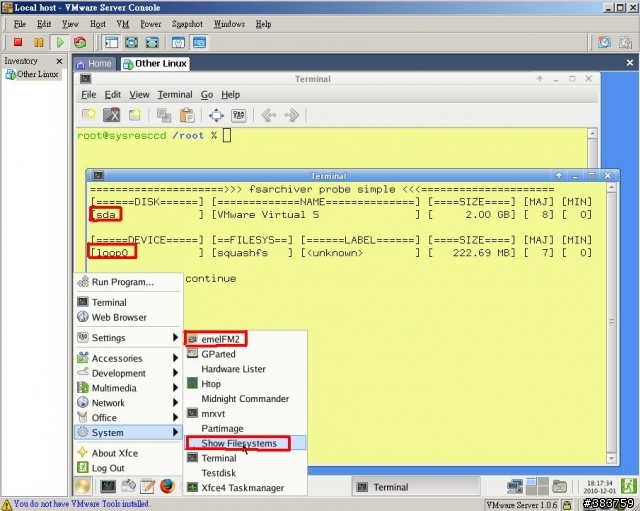Launch GParted from the System submenu
The image size is (640, 511).
pos(245,354)
